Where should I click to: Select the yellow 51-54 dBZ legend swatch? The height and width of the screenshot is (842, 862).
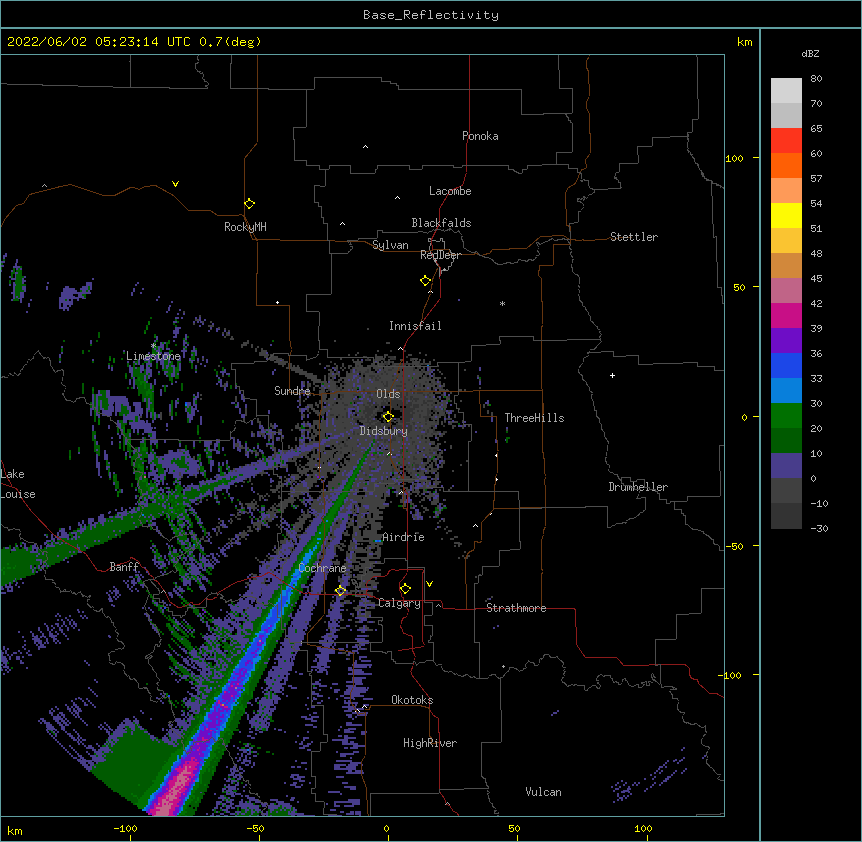pos(786,216)
